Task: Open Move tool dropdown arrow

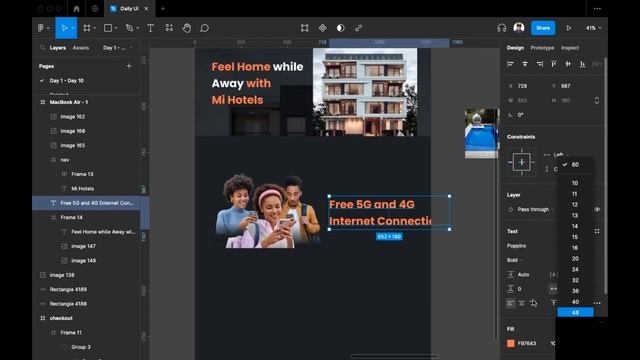Action: (73, 28)
